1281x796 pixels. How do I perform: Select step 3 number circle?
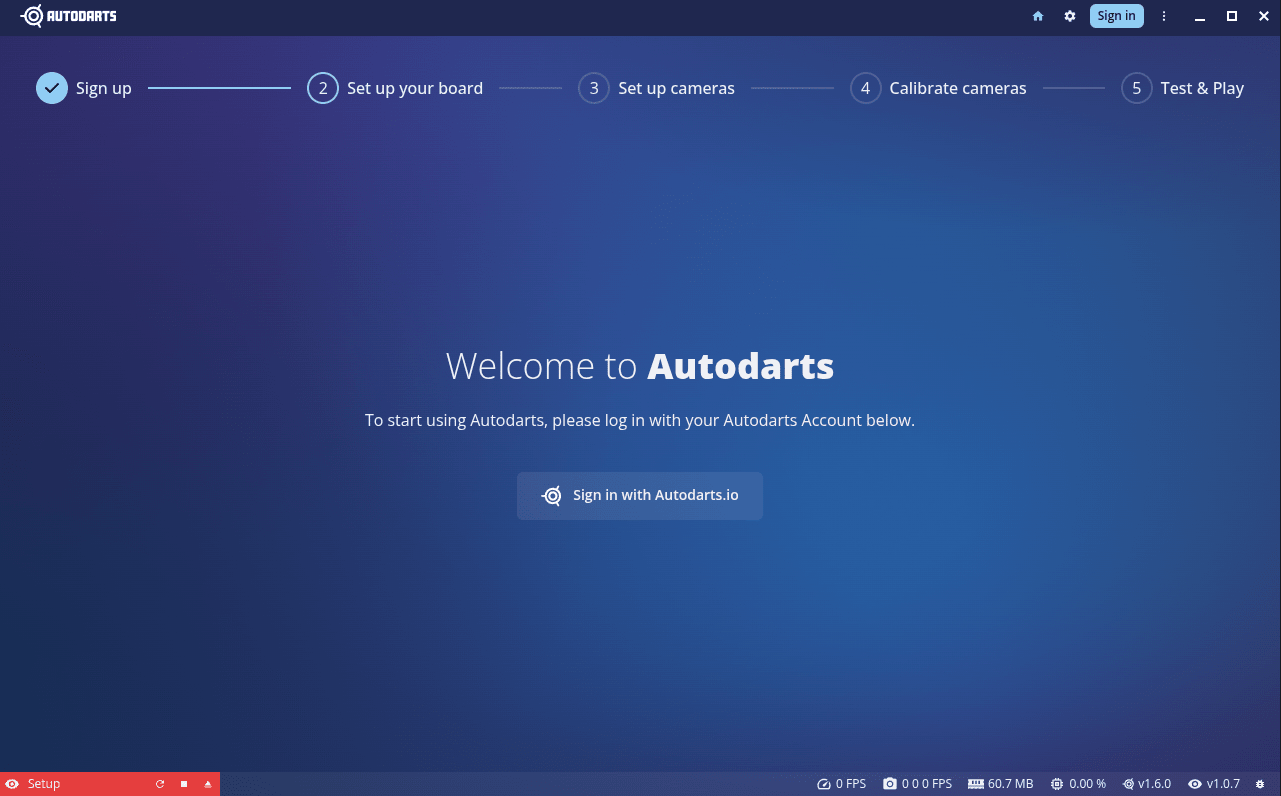(x=594, y=88)
